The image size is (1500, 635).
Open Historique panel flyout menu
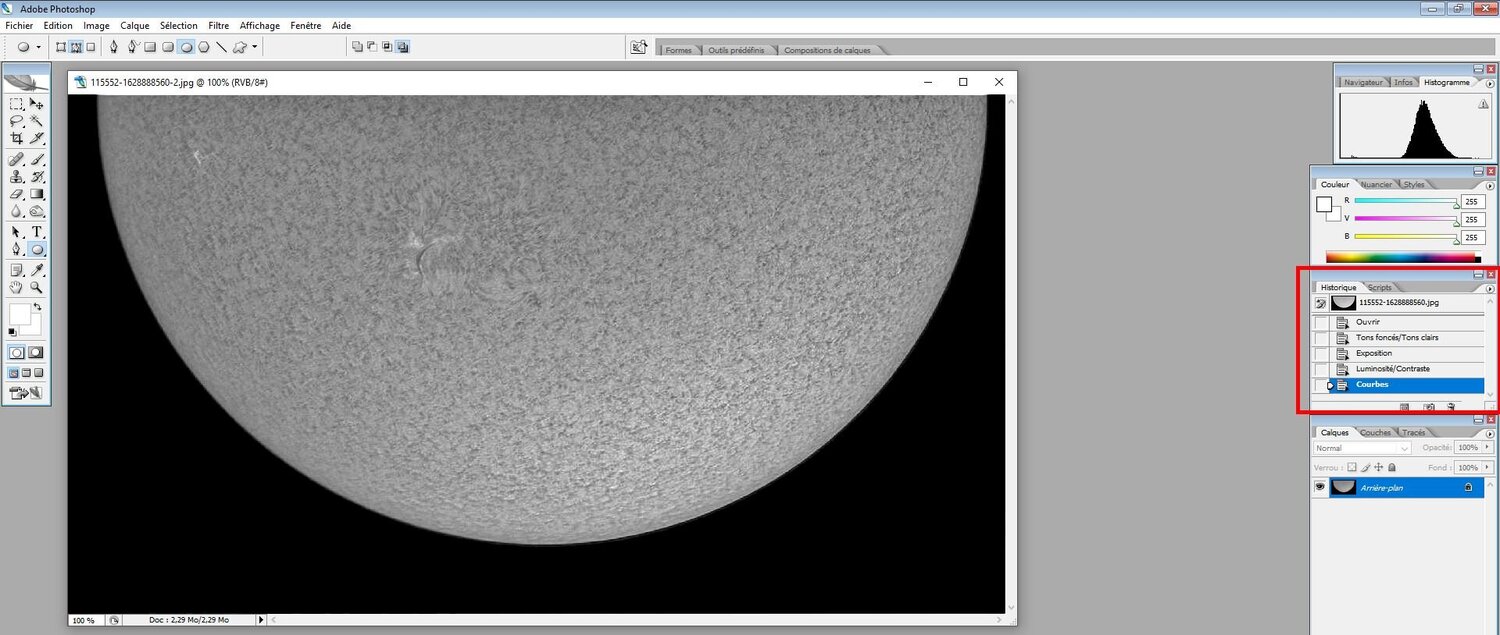tap(1490, 288)
